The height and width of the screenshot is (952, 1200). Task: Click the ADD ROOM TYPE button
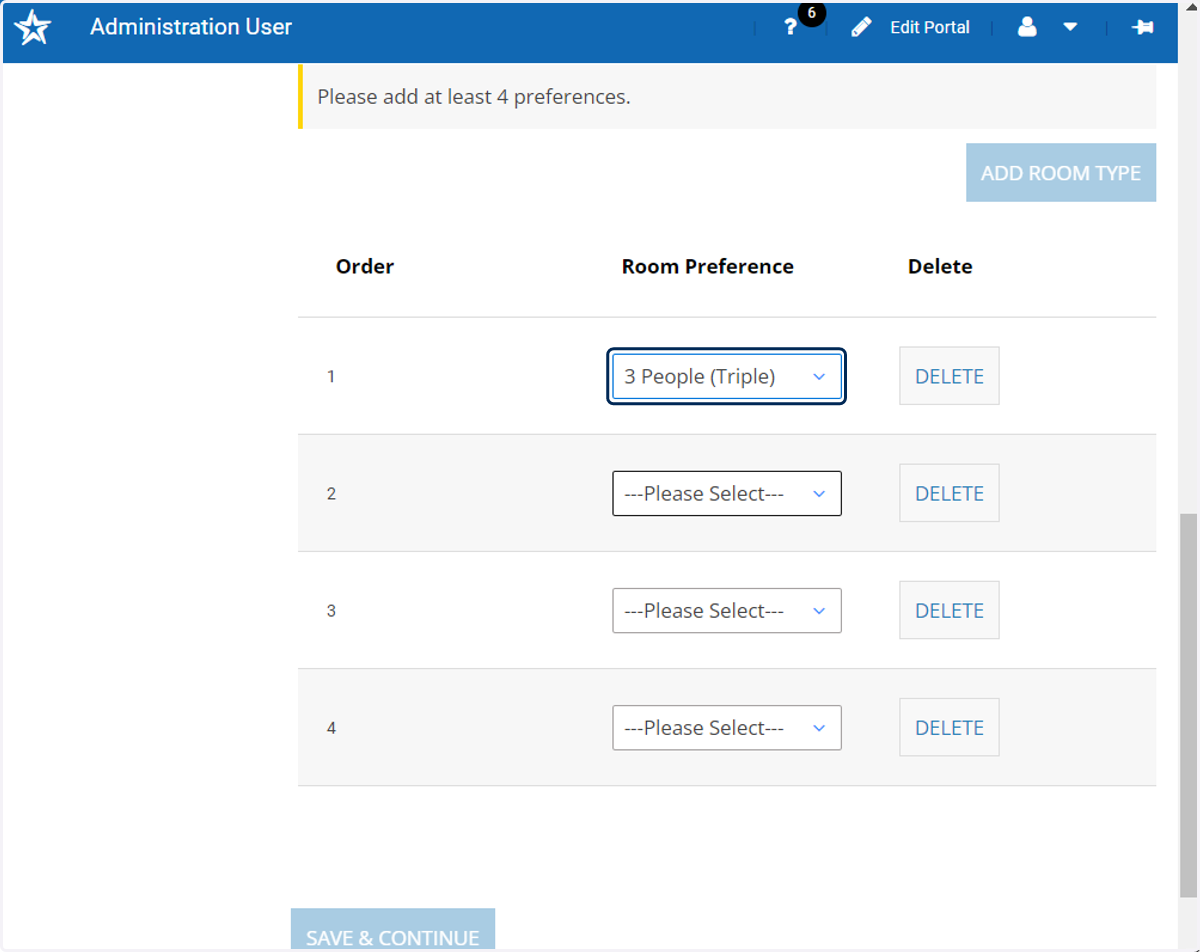1061,173
